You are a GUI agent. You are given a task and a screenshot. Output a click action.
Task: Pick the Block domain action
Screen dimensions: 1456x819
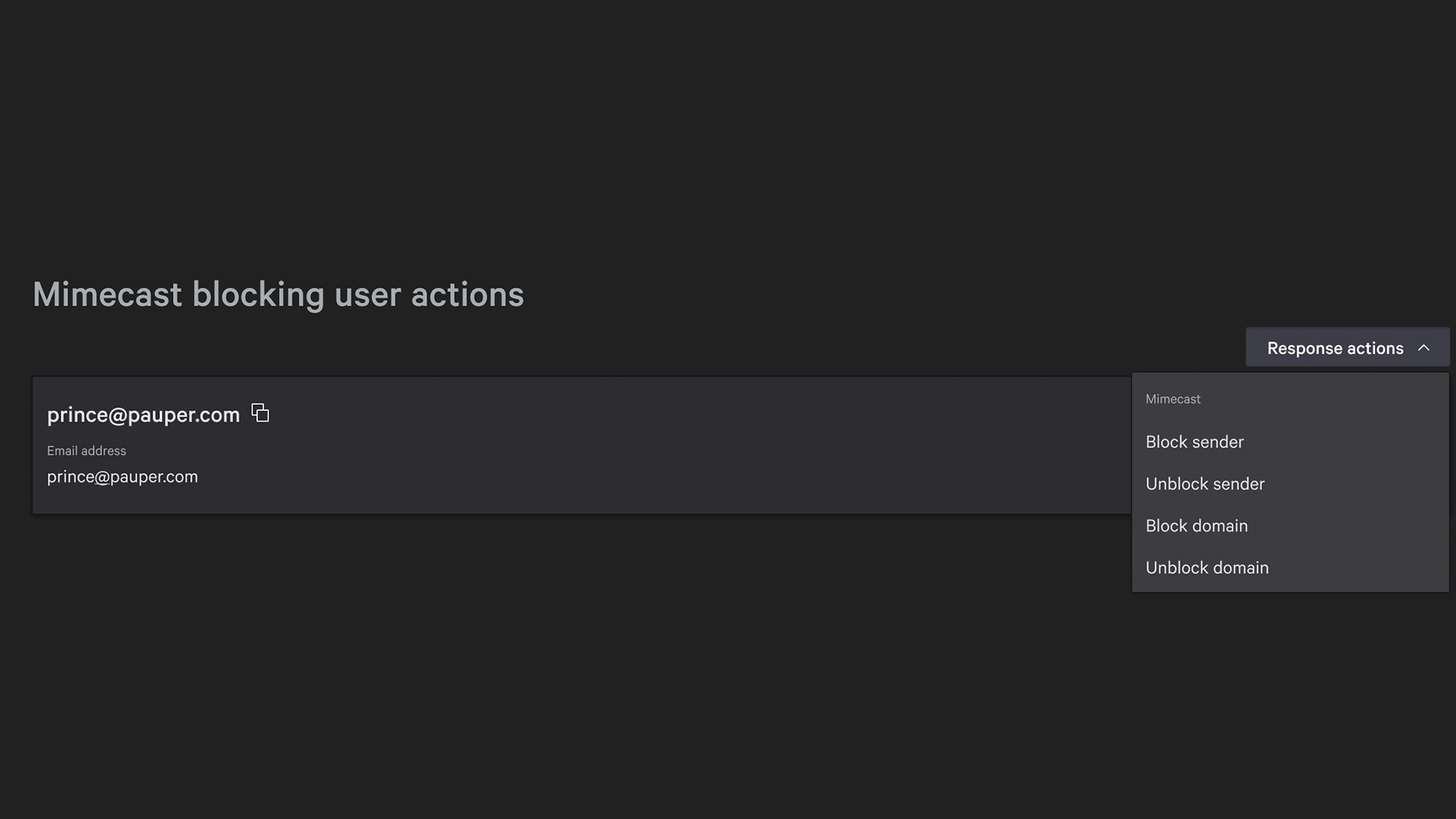tap(1196, 526)
